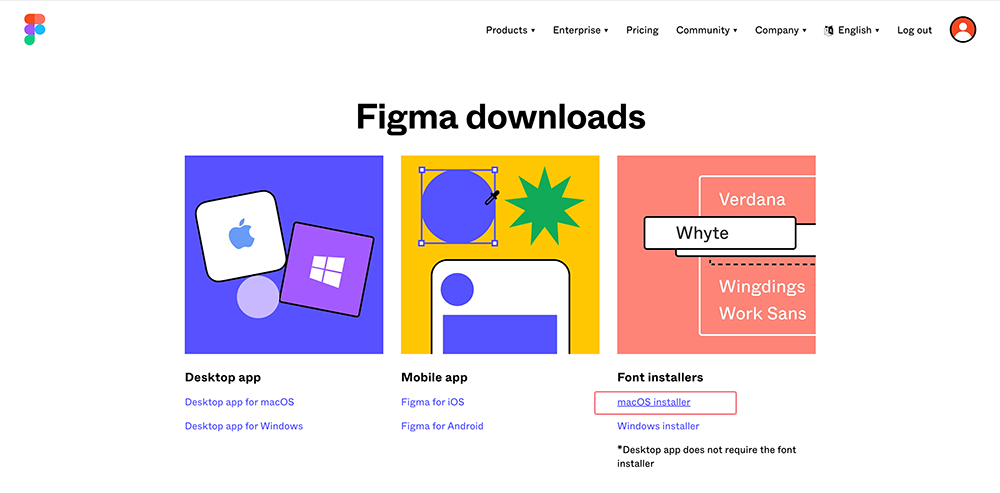Open the Company dropdown menu
1000x493 pixels.
(x=780, y=31)
